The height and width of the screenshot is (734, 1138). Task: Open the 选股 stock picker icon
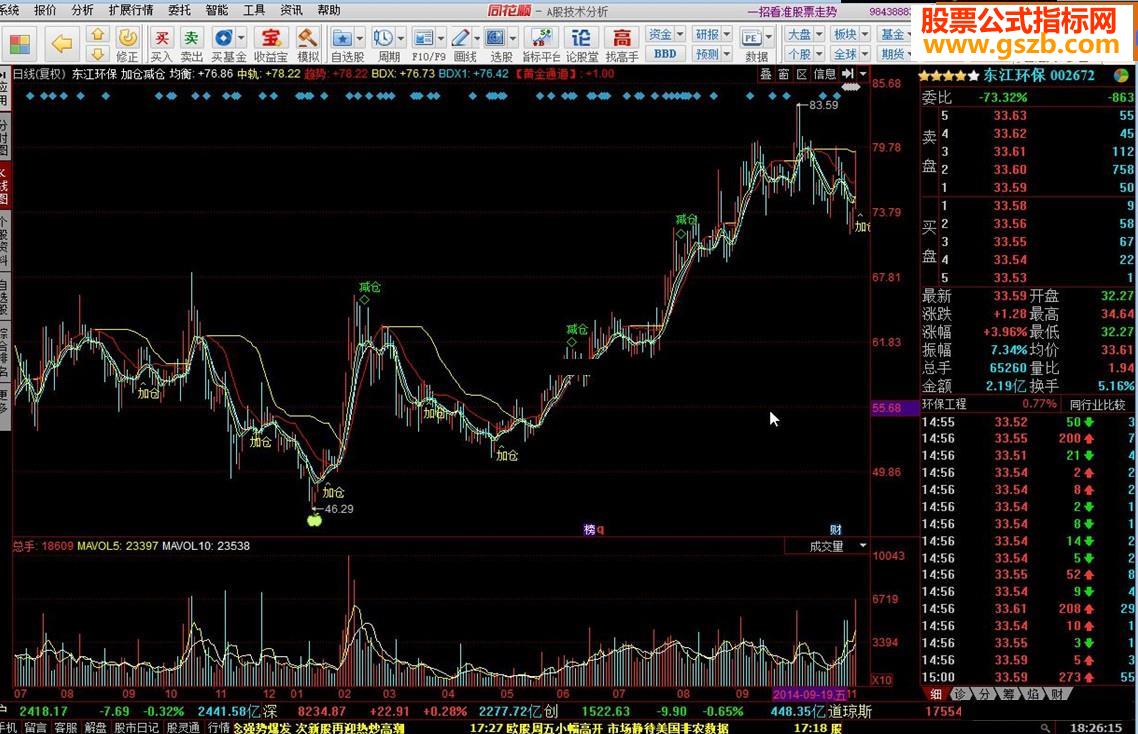[x=496, y=38]
